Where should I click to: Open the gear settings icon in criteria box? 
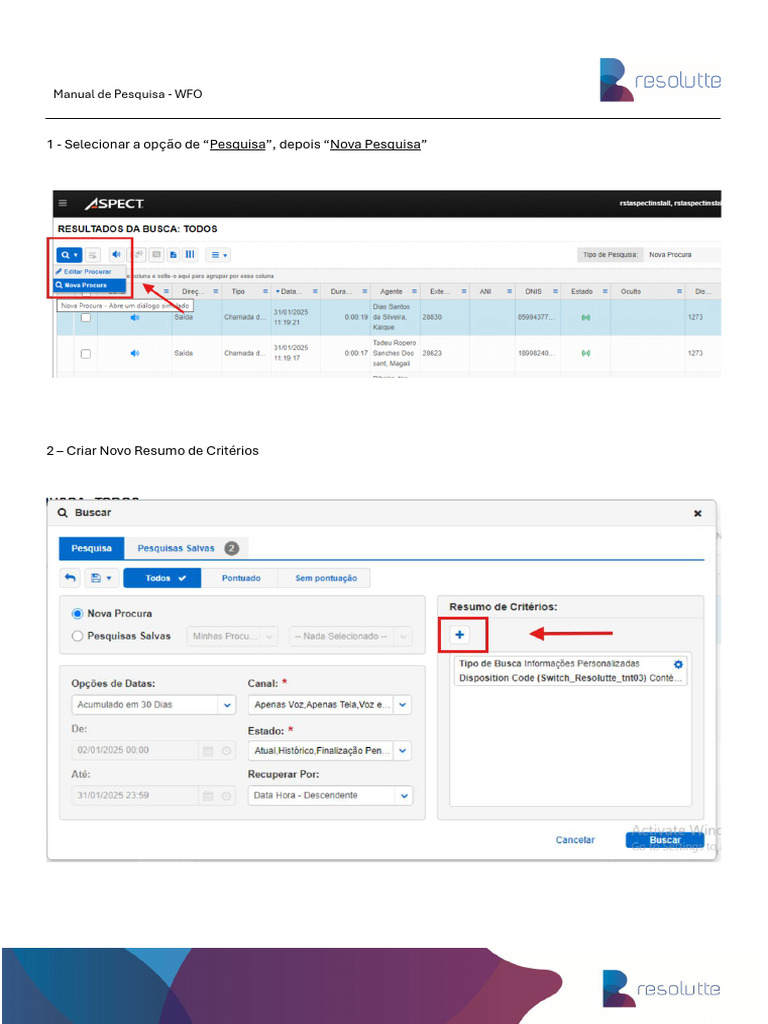pyautogui.click(x=679, y=664)
